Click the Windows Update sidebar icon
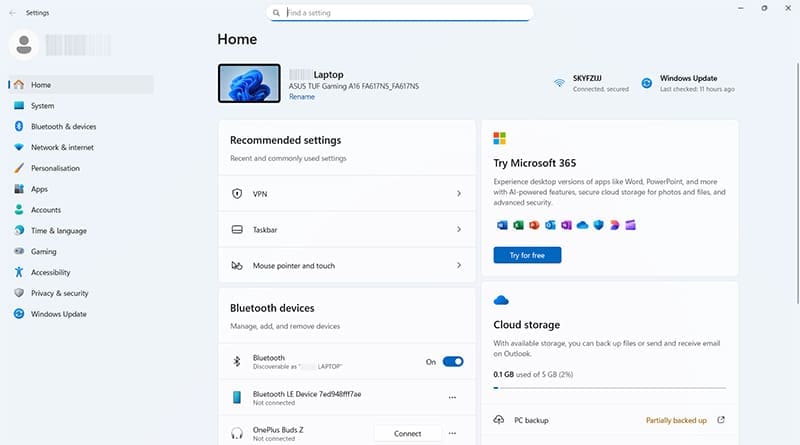Image resolution: width=800 pixels, height=445 pixels. click(x=19, y=314)
